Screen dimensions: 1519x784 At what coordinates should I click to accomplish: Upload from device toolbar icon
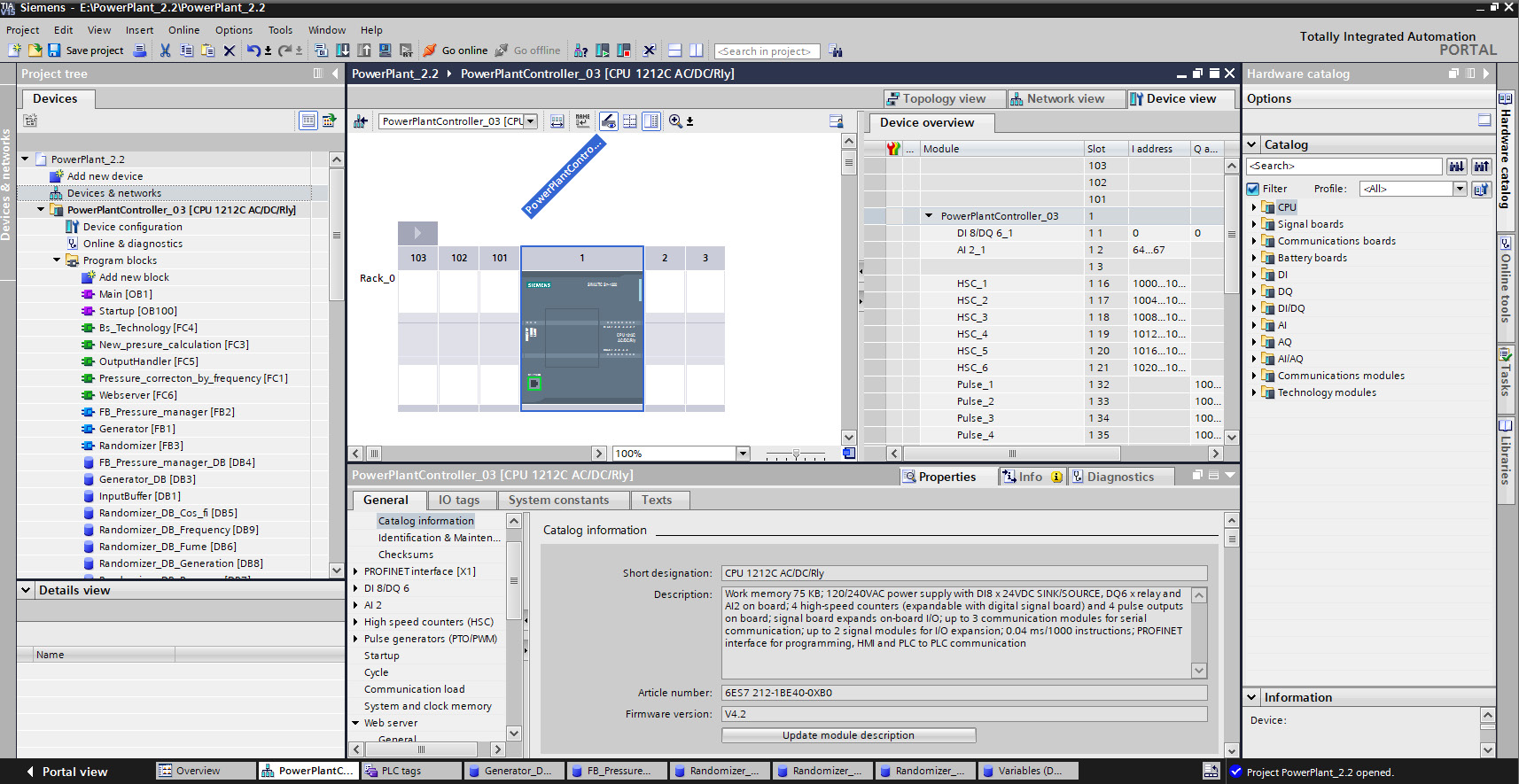click(363, 50)
